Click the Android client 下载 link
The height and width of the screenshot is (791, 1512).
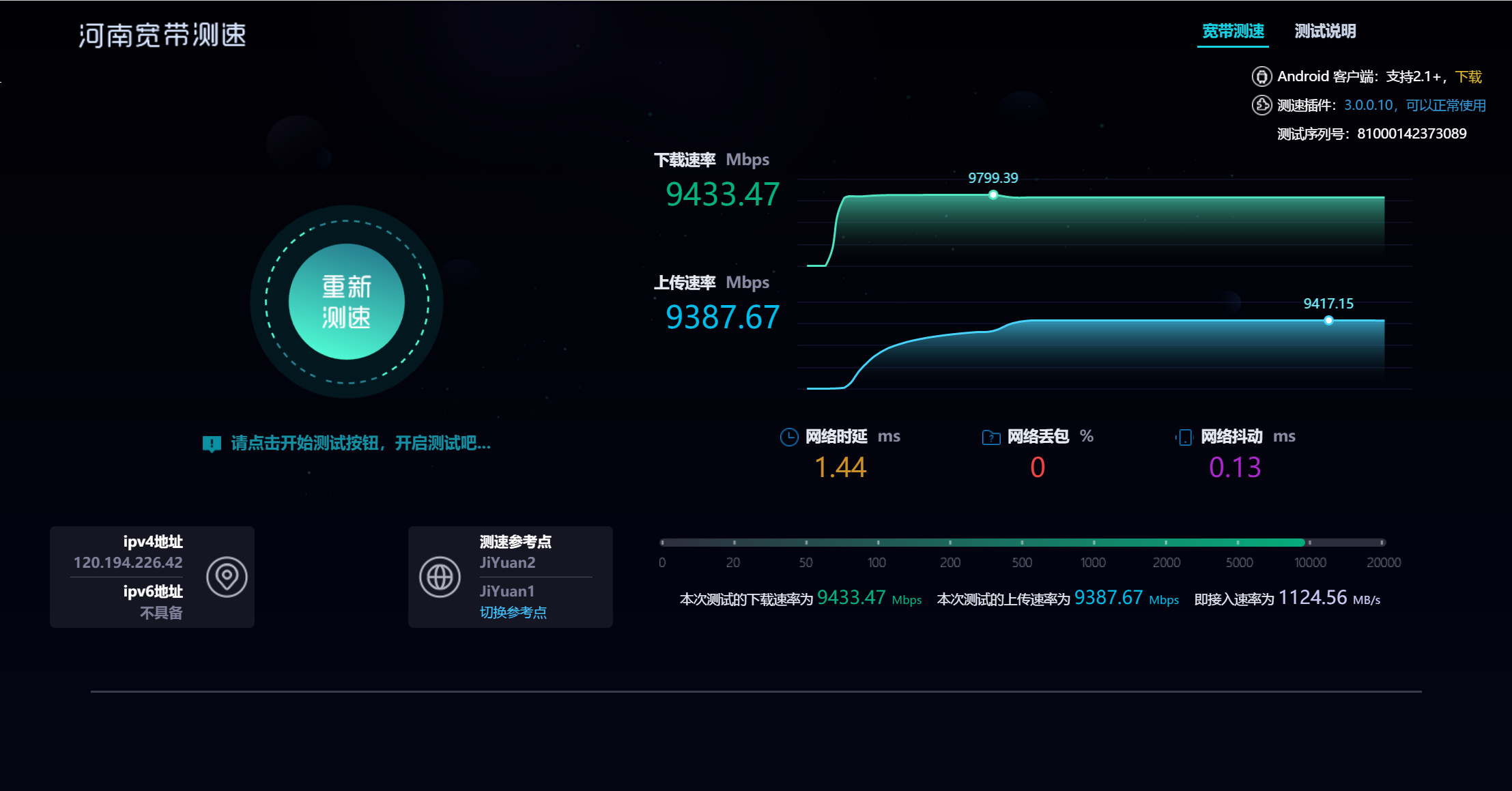1468,76
